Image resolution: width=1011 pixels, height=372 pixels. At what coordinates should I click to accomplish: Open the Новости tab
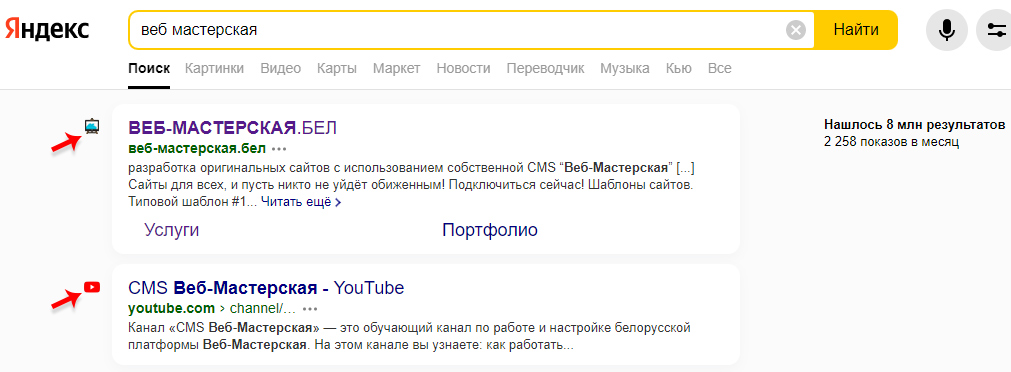tap(463, 68)
